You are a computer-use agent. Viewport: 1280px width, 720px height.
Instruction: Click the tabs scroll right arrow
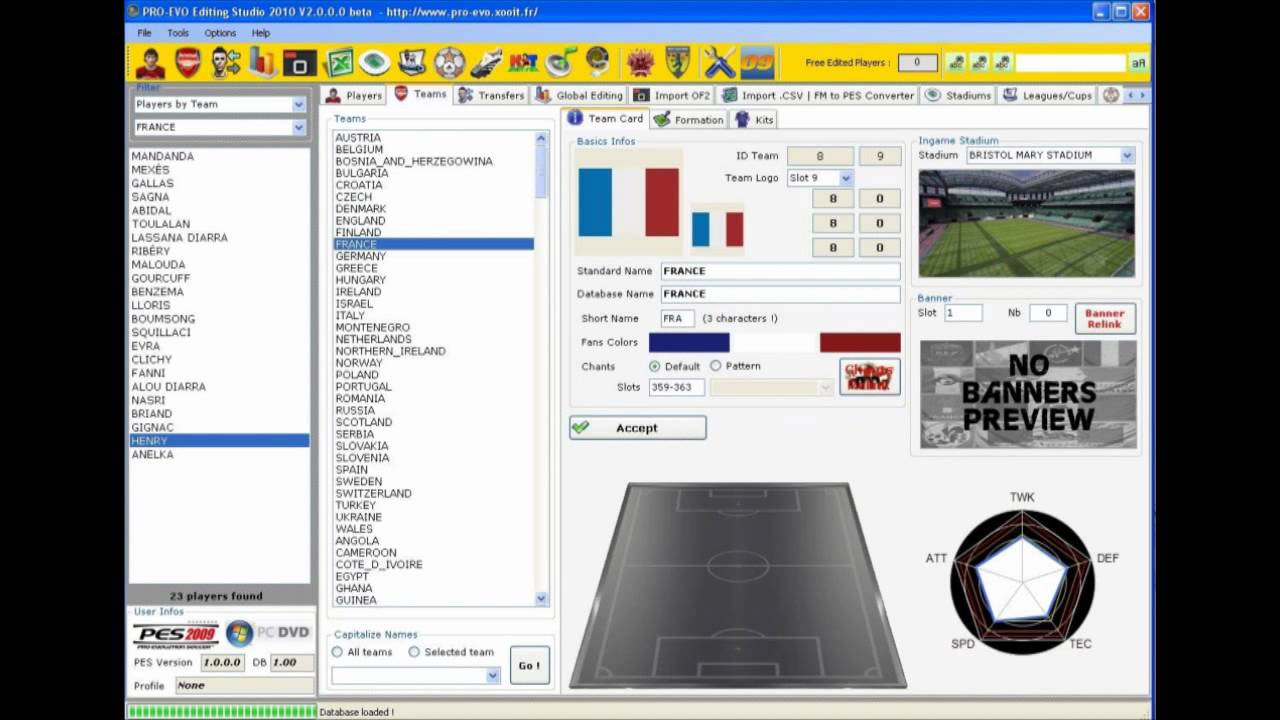(x=1142, y=95)
